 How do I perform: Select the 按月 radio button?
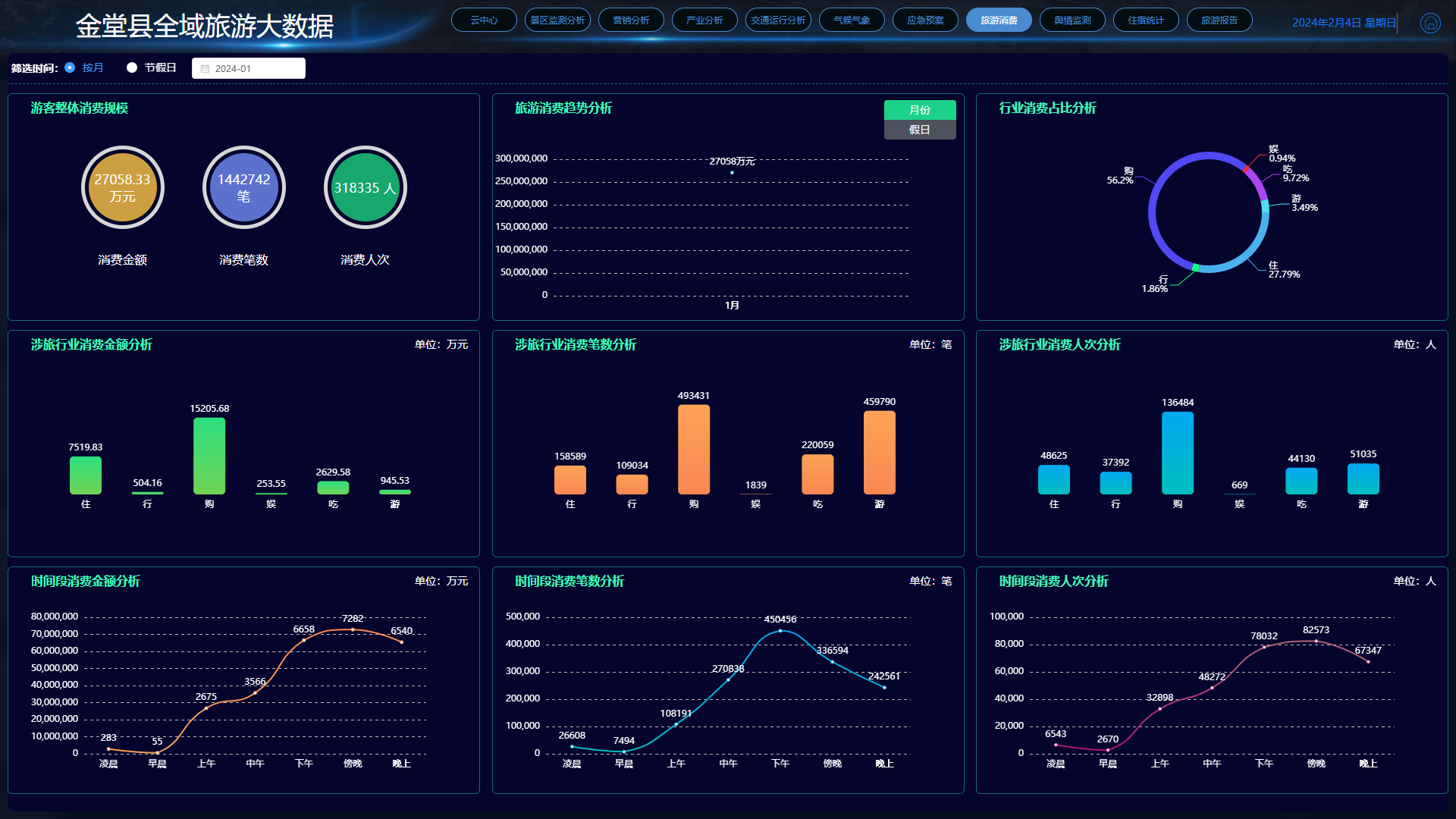click(71, 68)
